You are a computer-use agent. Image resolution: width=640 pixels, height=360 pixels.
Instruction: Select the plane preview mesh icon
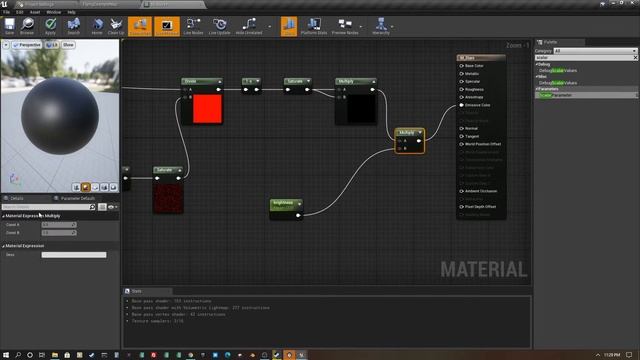pos(95,187)
